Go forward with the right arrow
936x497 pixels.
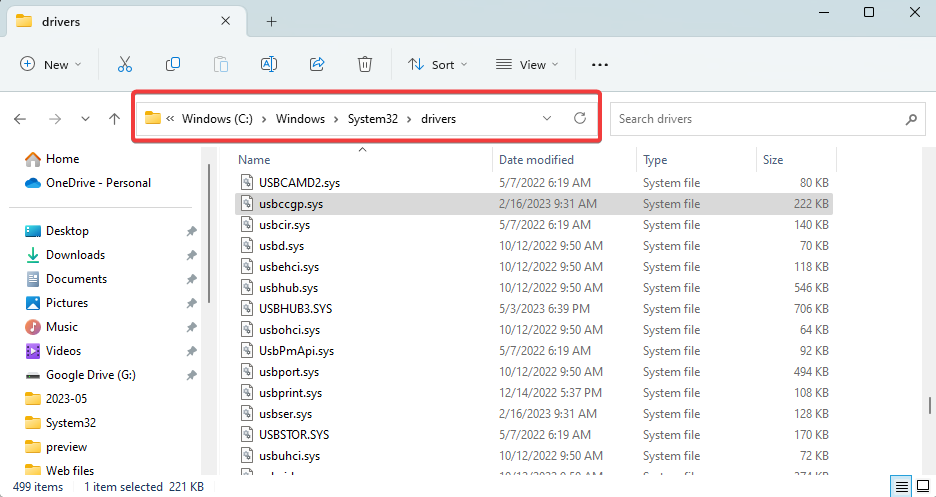55,119
